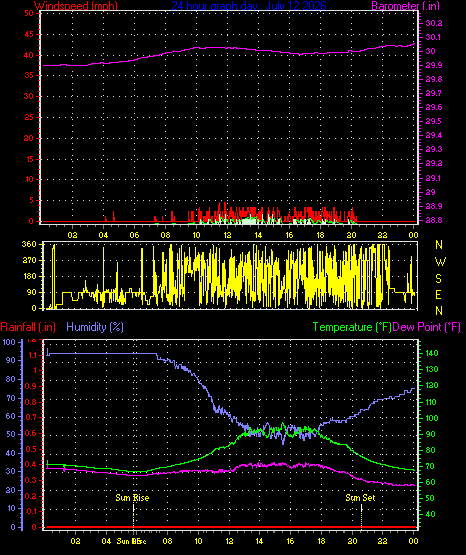
Task: Click the '270' value on the wind direction axis
Action: click(x=29, y=261)
